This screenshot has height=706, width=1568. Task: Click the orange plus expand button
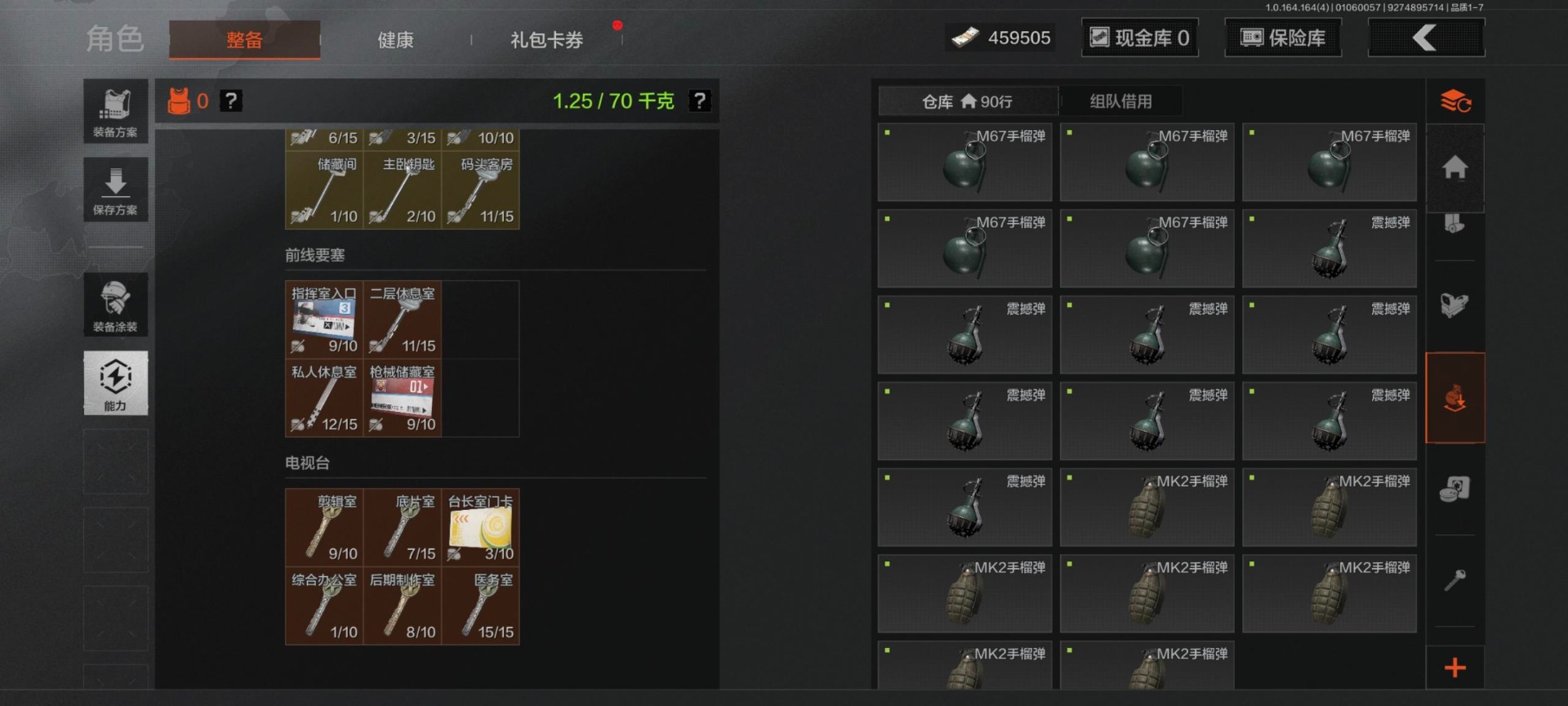[1454, 668]
